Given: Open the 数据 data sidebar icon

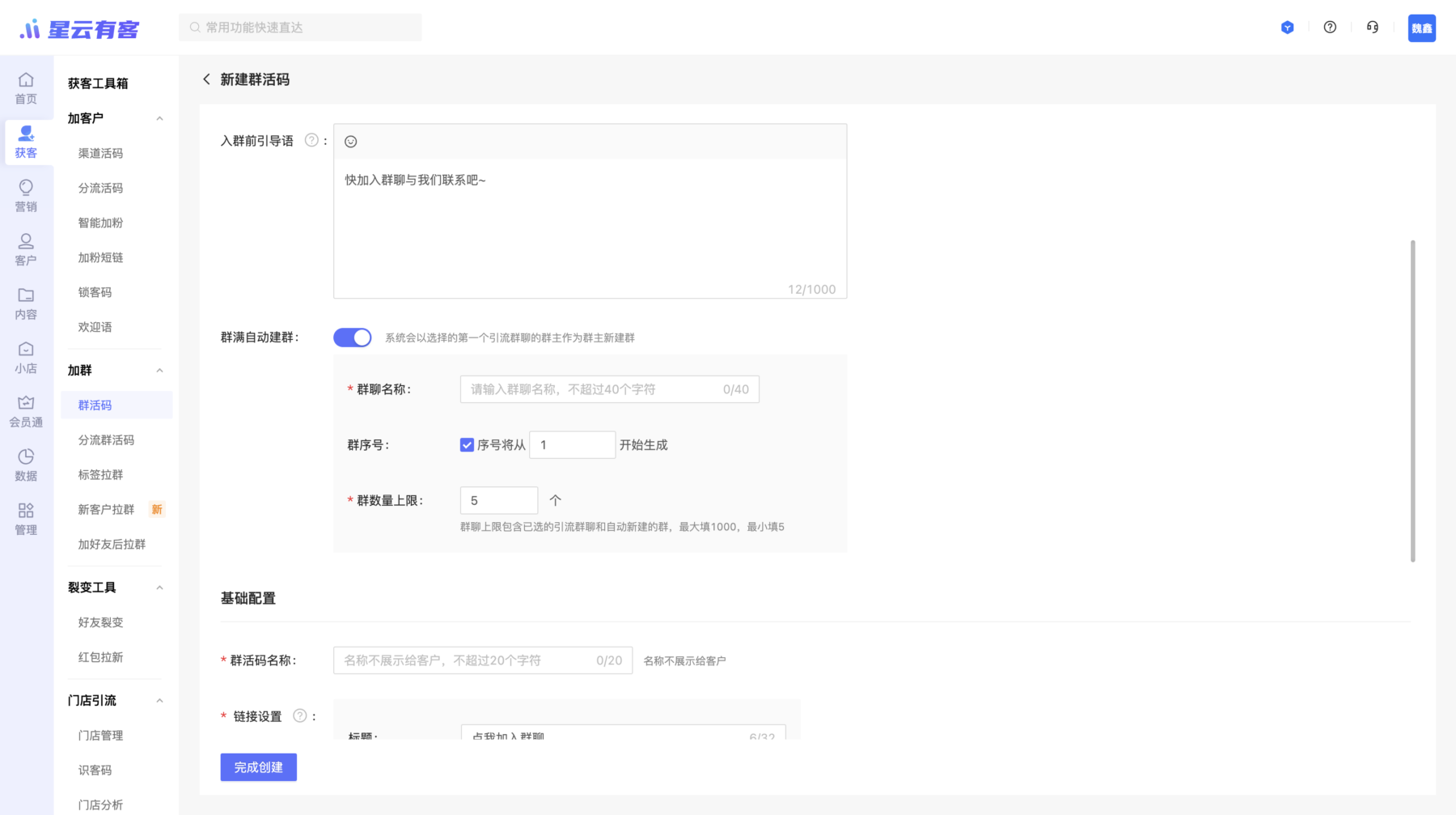Looking at the screenshot, I should [26, 465].
